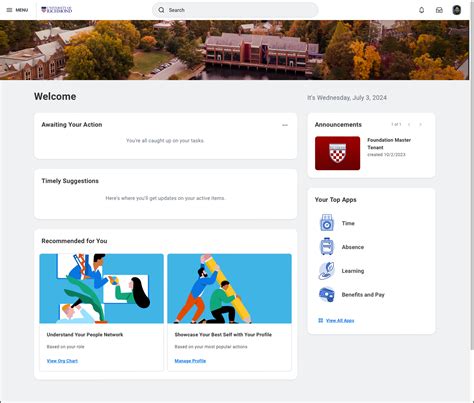Open the Absence app label
474x403 pixels.
tap(353, 247)
